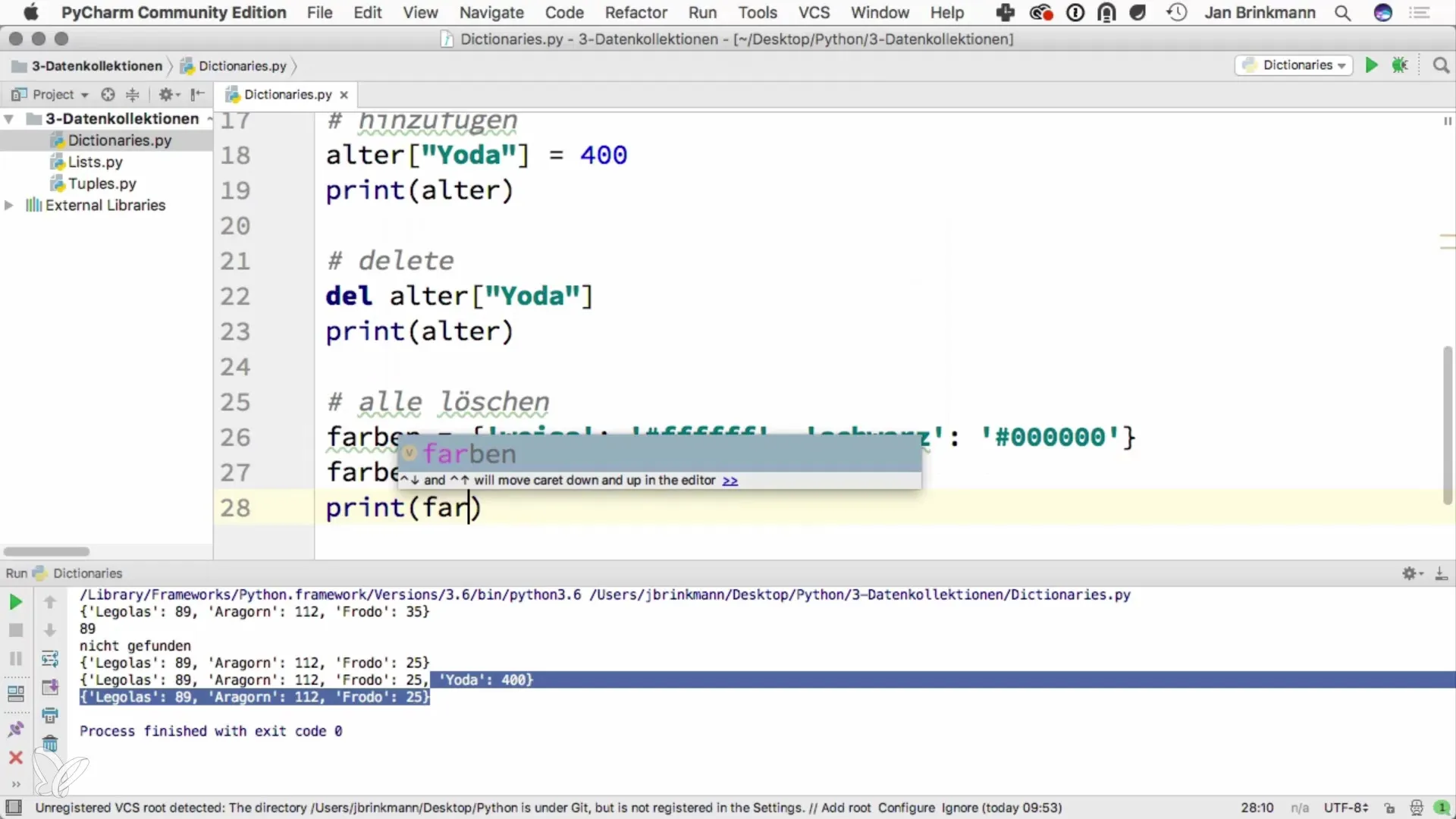Open the VCS menu
Viewport: 1456px width, 819px height.
[x=814, y=13]
